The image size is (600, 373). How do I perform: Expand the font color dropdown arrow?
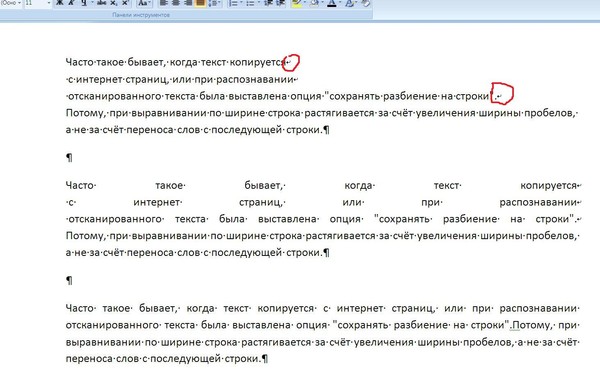tap(340, 3)
